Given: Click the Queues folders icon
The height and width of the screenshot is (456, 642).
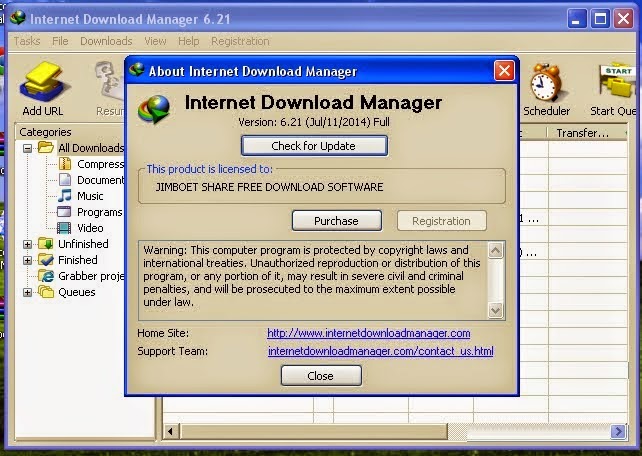Looking at the screenshot, I should tap(46, 292).
